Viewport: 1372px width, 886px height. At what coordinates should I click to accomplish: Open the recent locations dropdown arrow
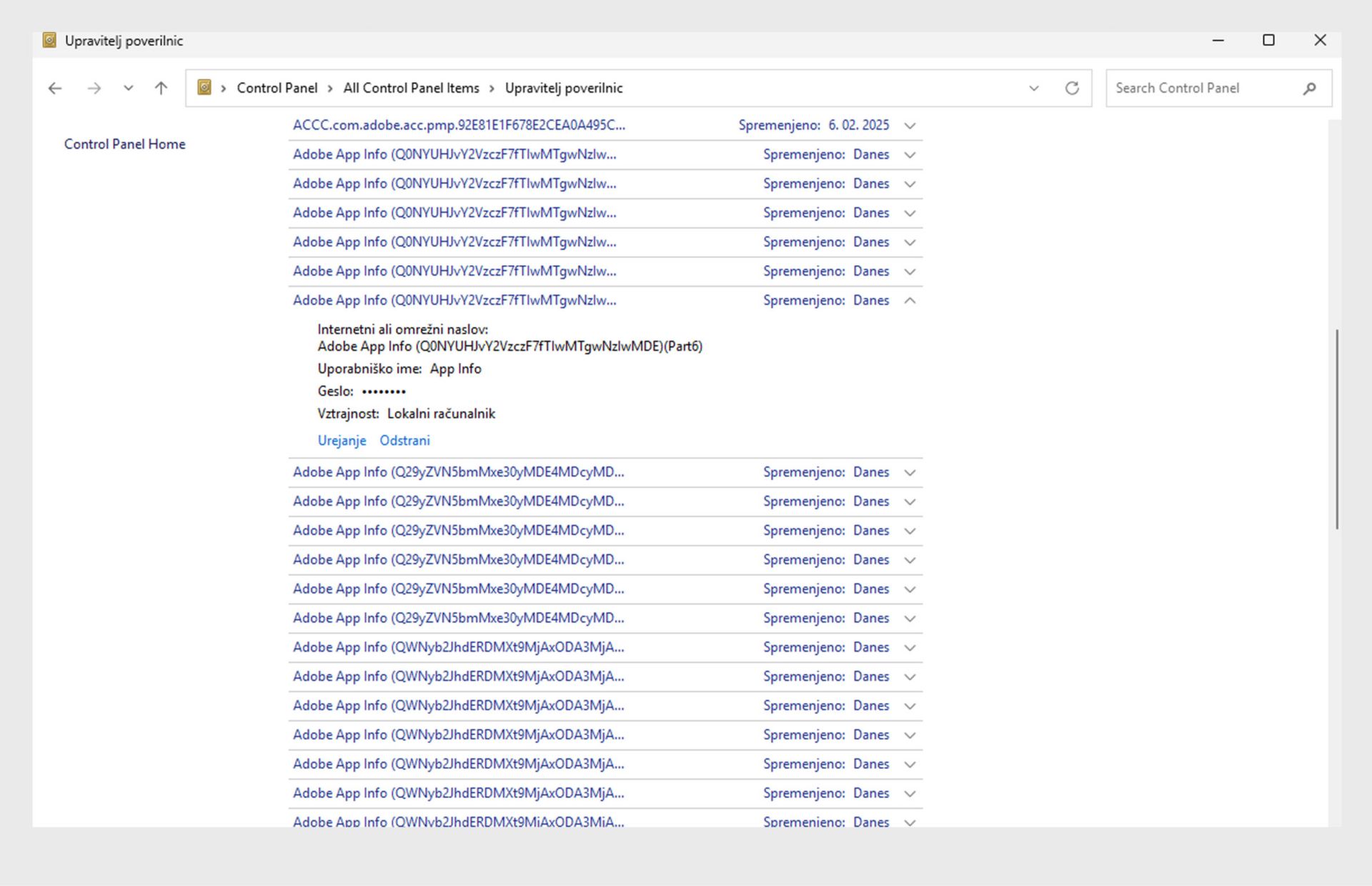tap(128, 89)
